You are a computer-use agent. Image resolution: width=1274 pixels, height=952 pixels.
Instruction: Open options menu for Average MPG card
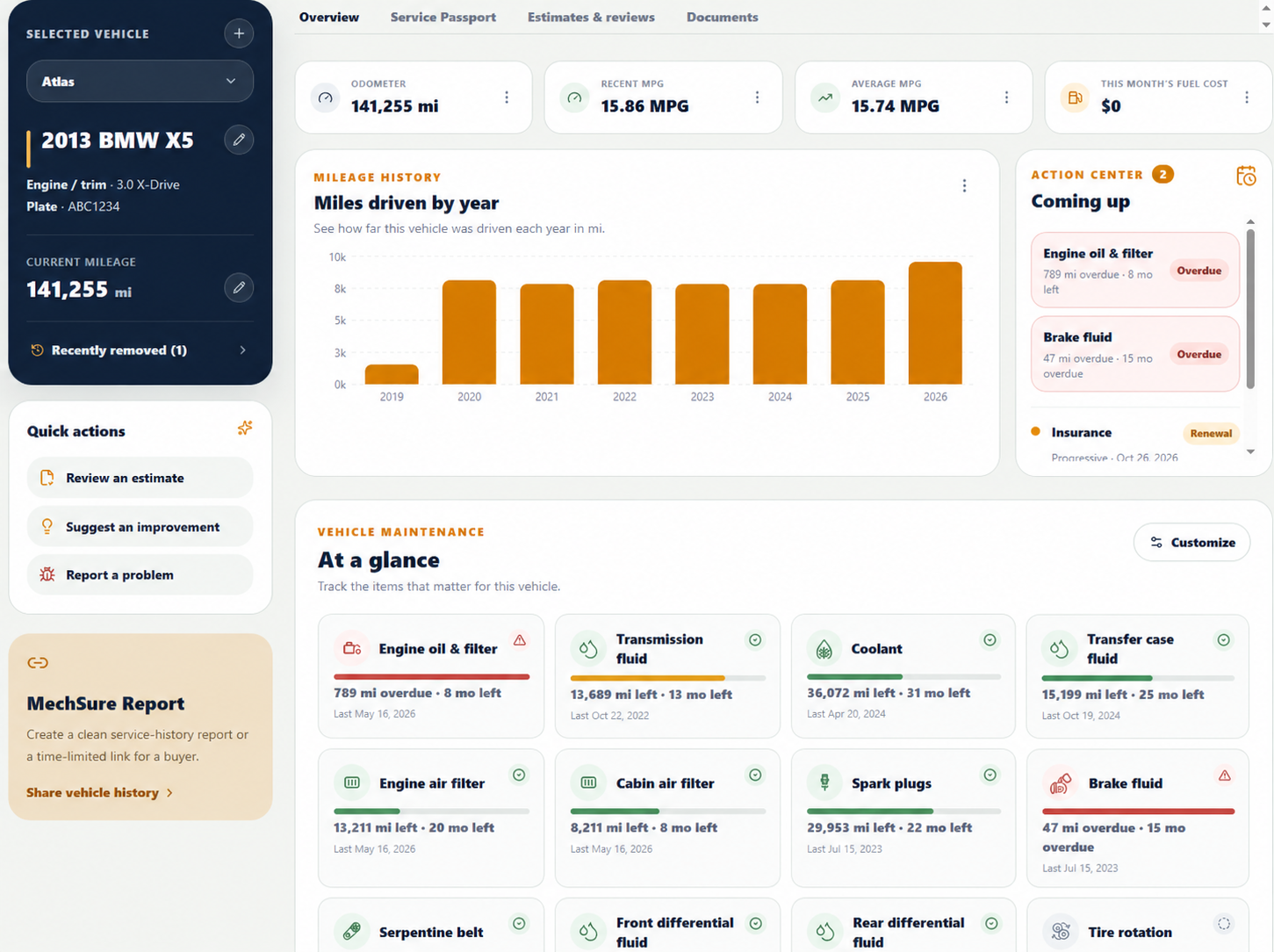tap(1006, 97)
